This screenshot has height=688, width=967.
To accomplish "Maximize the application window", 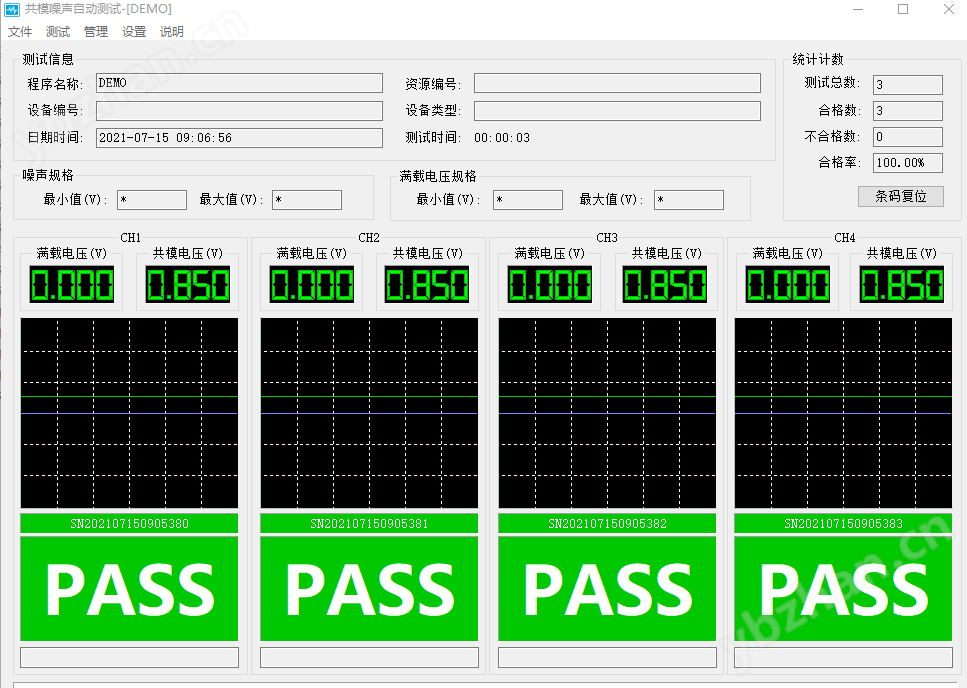I will point(903,10).
